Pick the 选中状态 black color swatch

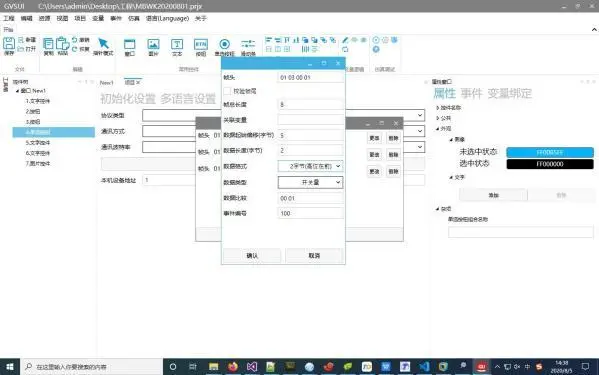click(x=550, y=164)
